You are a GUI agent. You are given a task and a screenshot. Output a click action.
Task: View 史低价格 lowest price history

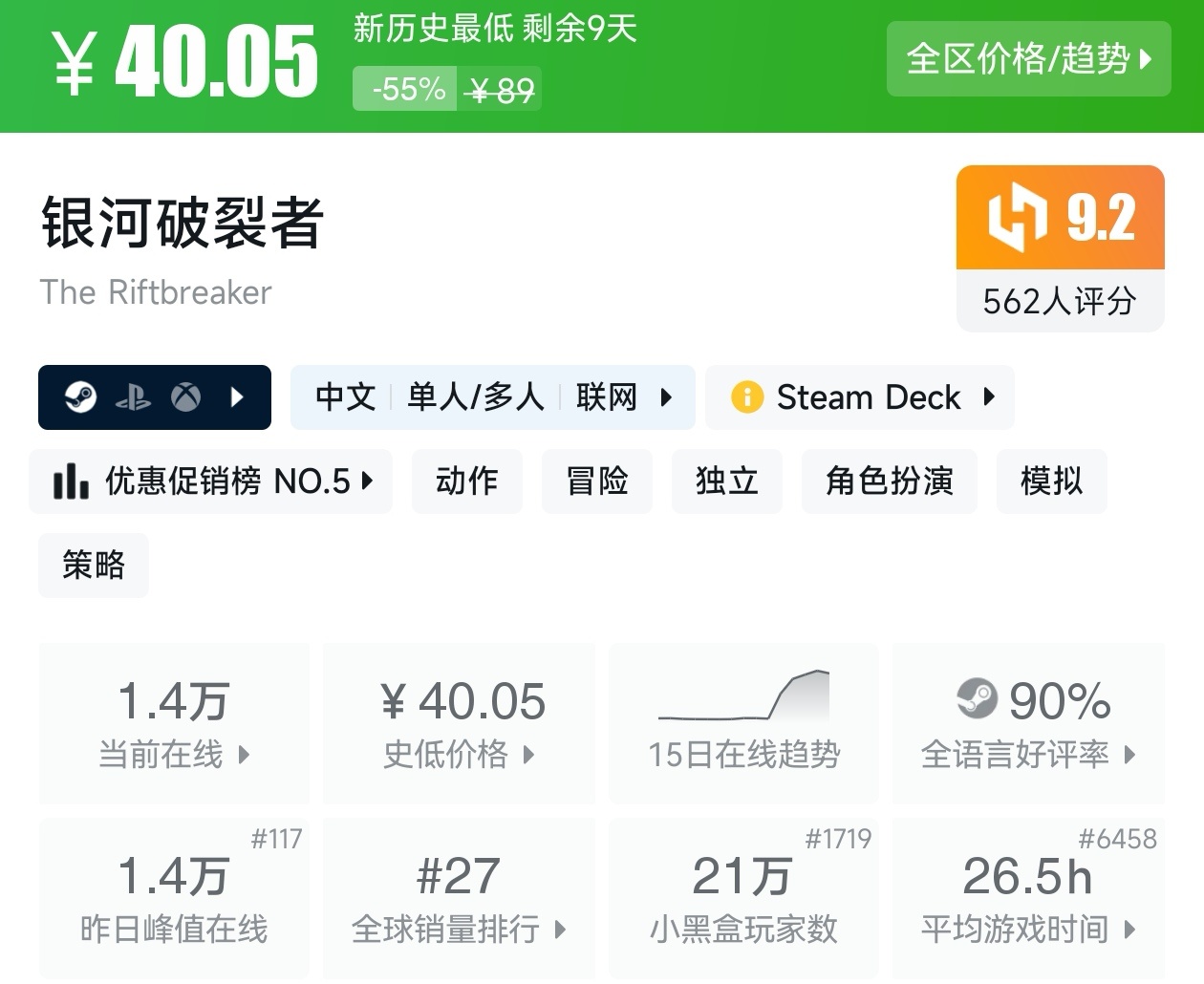click(x=459, y=722)
